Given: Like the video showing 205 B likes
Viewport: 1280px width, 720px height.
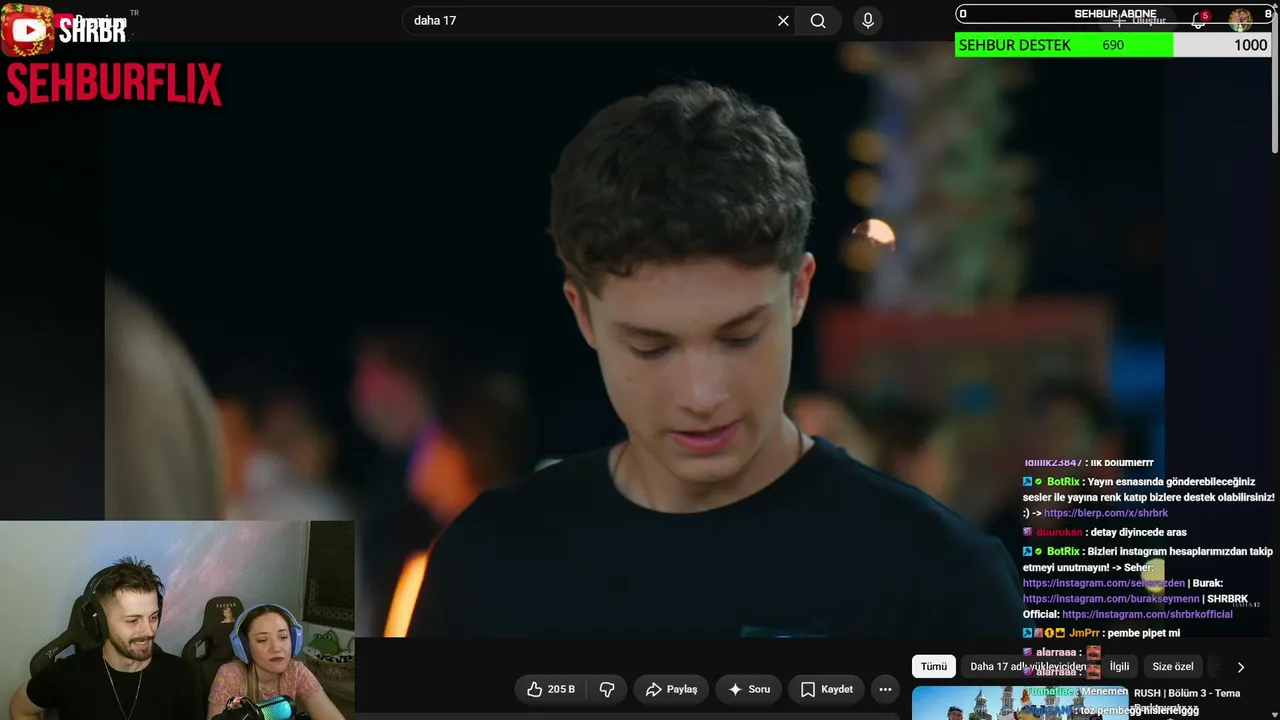Looking at the screenshot, I should point(551,689).
